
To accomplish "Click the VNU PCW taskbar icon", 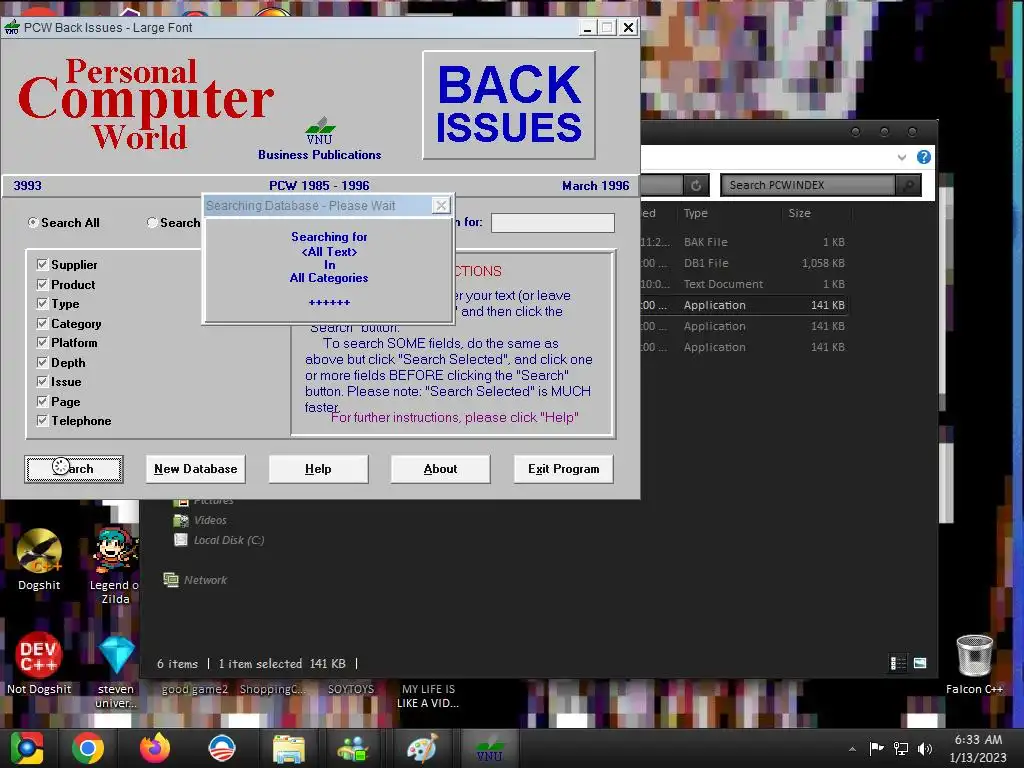I will point(490,748).
